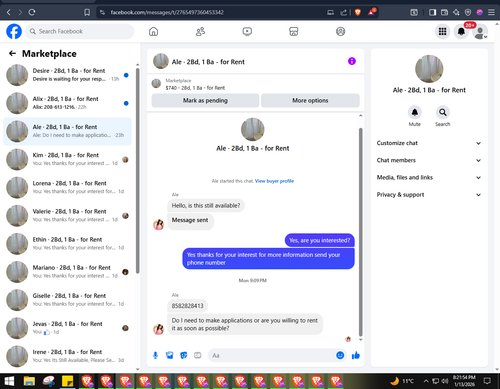Viewport: 500px width, 389px height.
Task: Open Windows Start menu
Action: [x=9, y=381]
